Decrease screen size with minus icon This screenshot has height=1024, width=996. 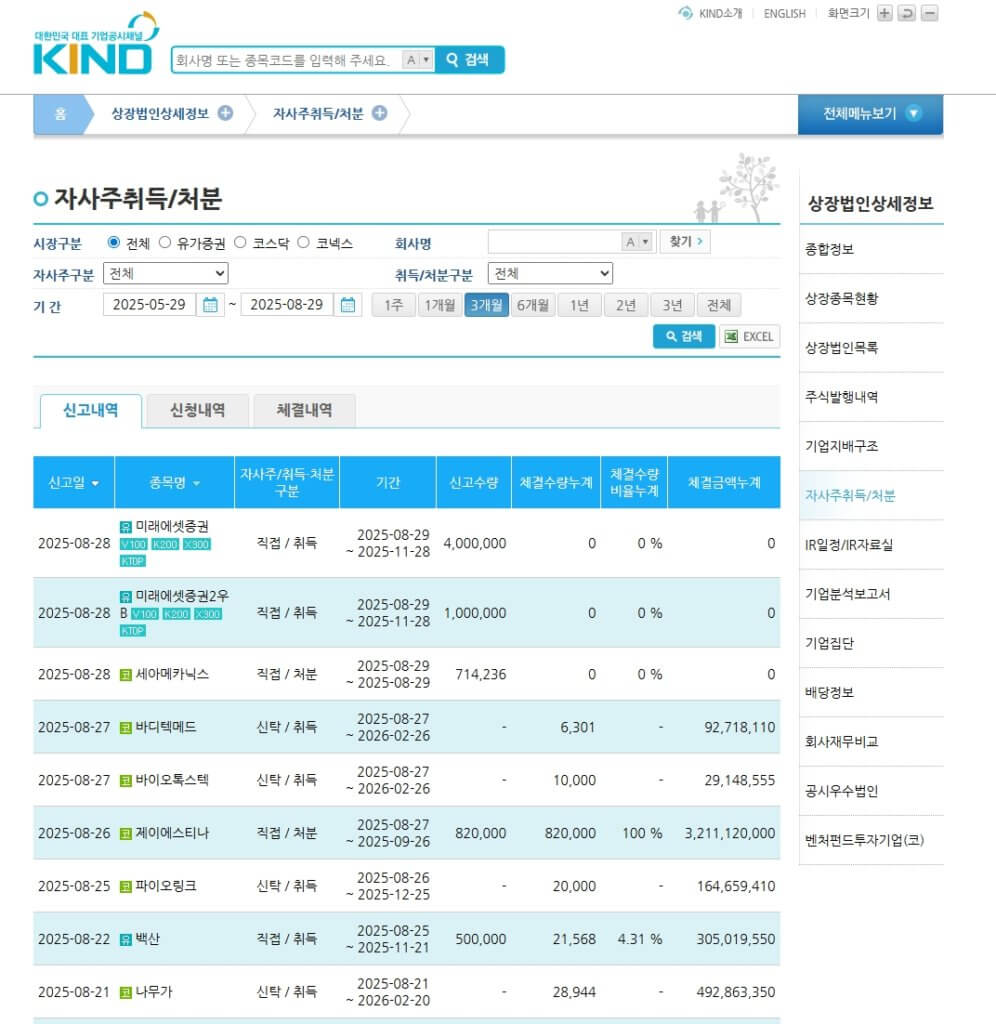click(929, 13)
